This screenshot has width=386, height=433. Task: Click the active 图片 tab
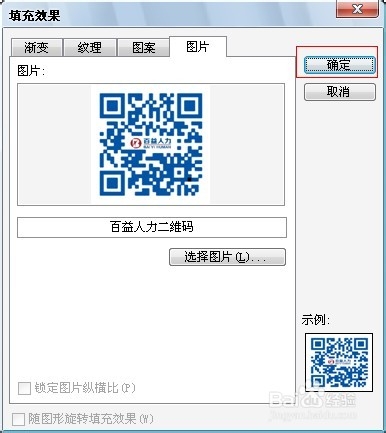tap(198, 46)
